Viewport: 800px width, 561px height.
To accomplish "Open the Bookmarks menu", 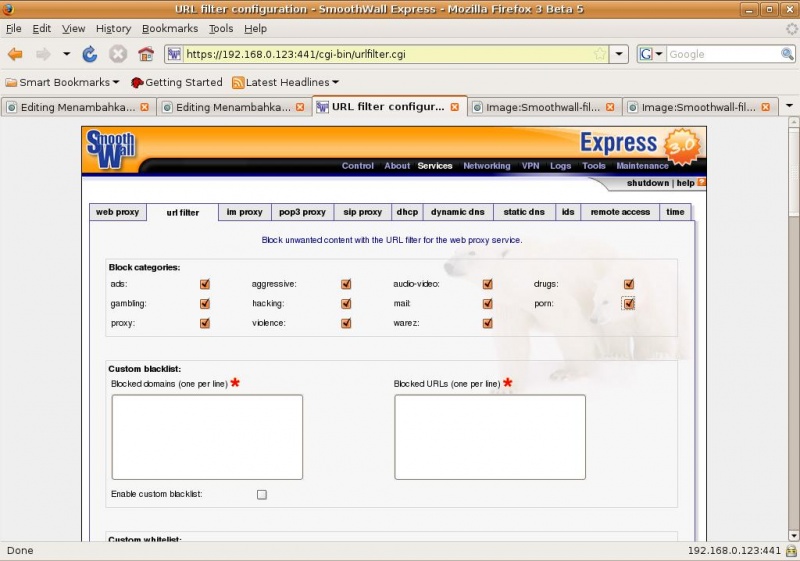I will 169,29.
